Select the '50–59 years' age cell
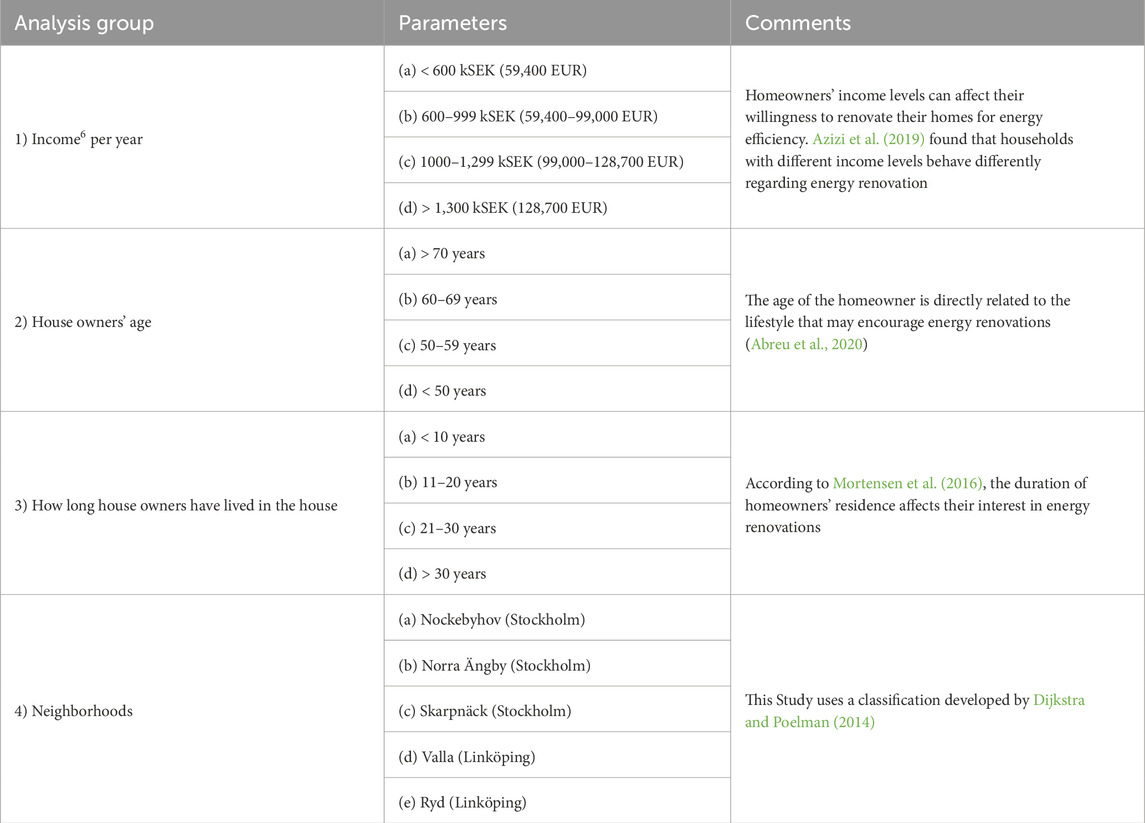Screen dimensions: 1145x823 click(557, 343)
